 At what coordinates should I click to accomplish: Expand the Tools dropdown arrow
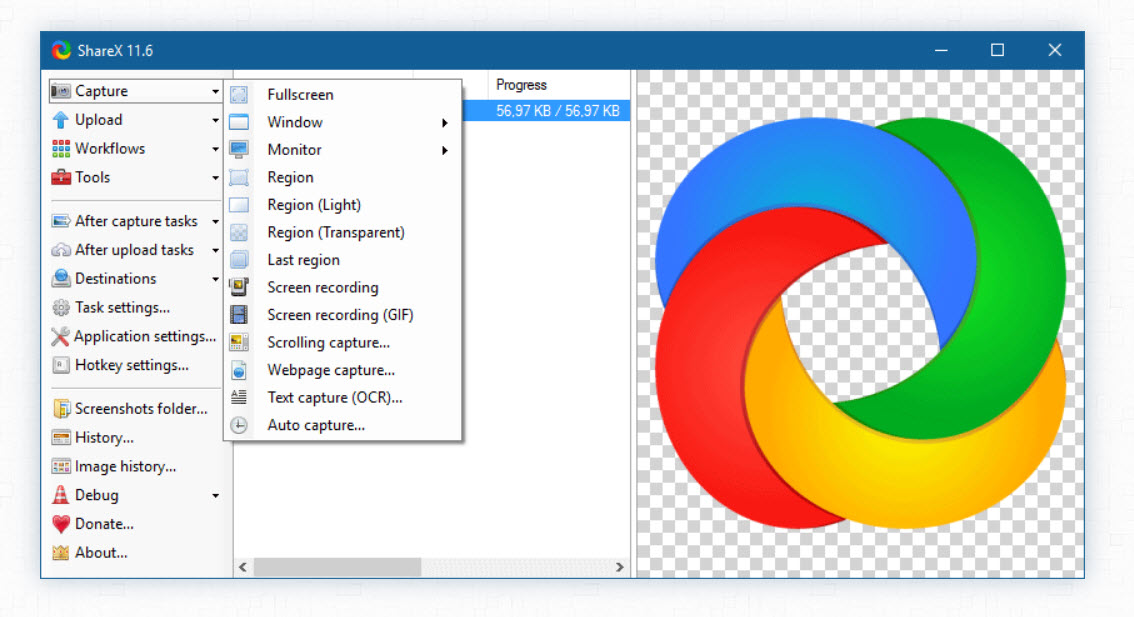click(216, 178)
